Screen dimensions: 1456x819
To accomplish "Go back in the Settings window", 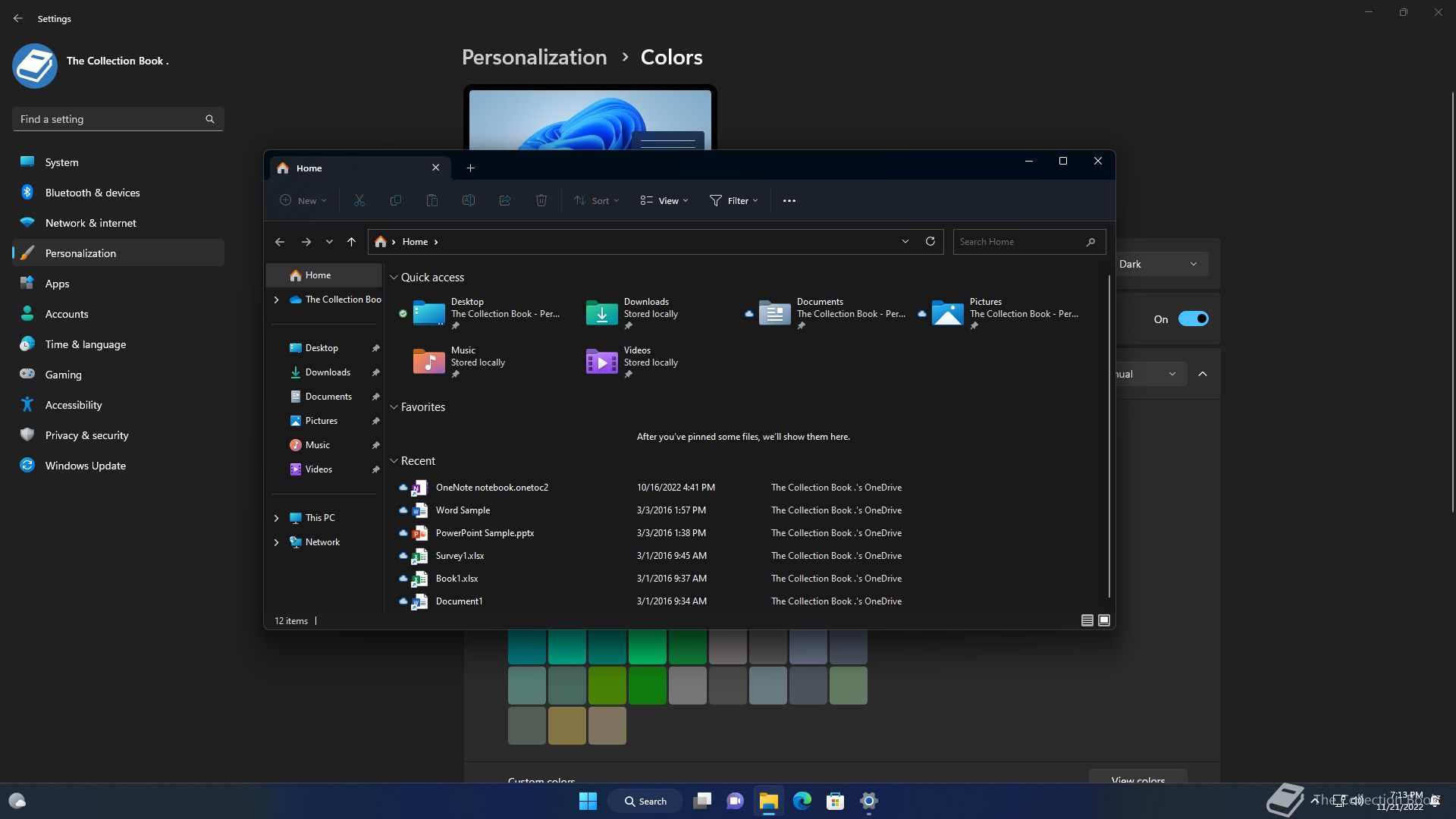I will click(18, 18).
